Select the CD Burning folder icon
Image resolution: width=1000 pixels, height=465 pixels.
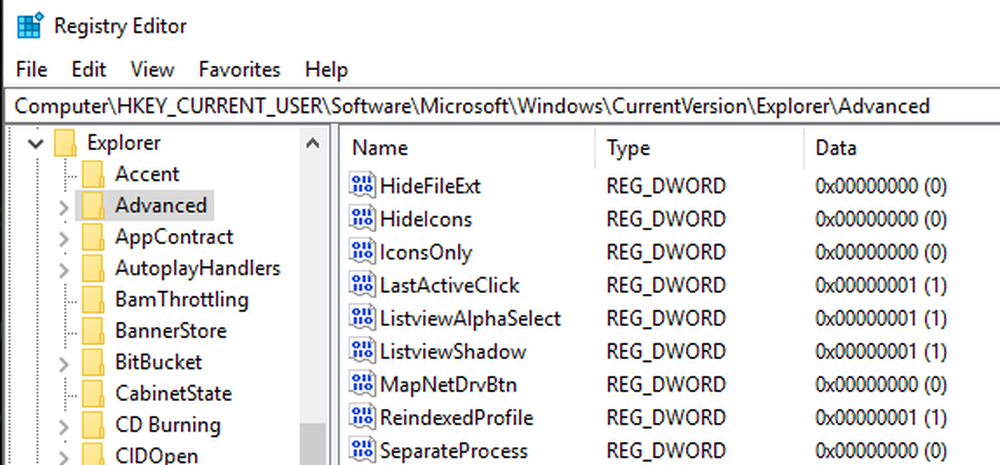(93, 425)
